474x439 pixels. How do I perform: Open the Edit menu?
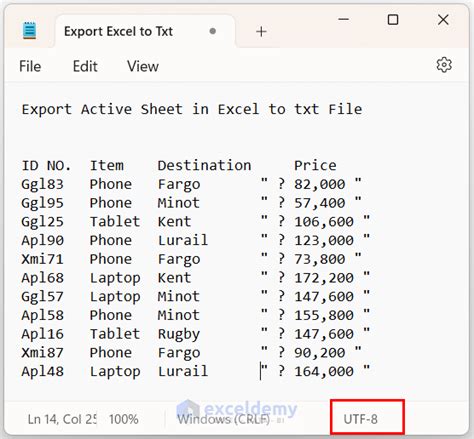[x=85, y=66]
